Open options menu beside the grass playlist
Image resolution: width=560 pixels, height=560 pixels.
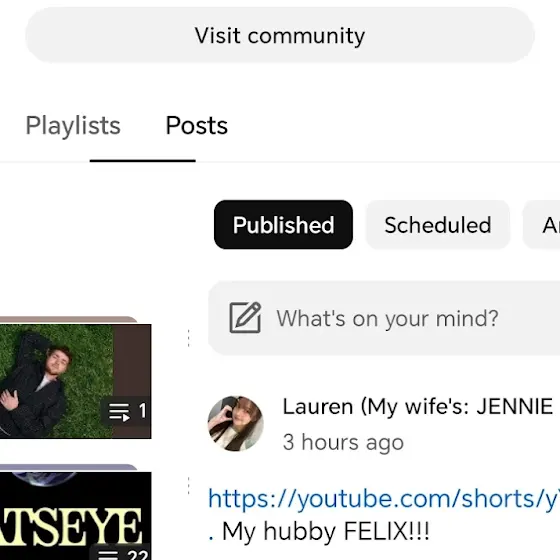[x=189, y=338]
